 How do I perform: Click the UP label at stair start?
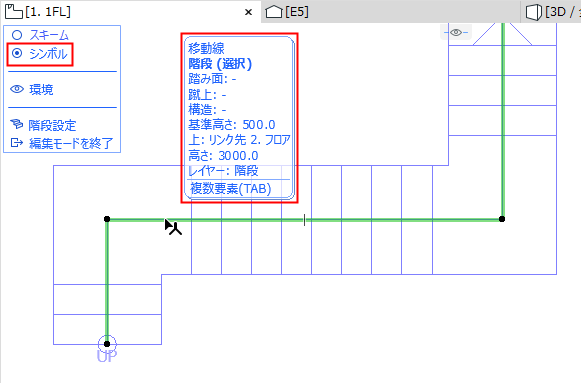(107, 356)
